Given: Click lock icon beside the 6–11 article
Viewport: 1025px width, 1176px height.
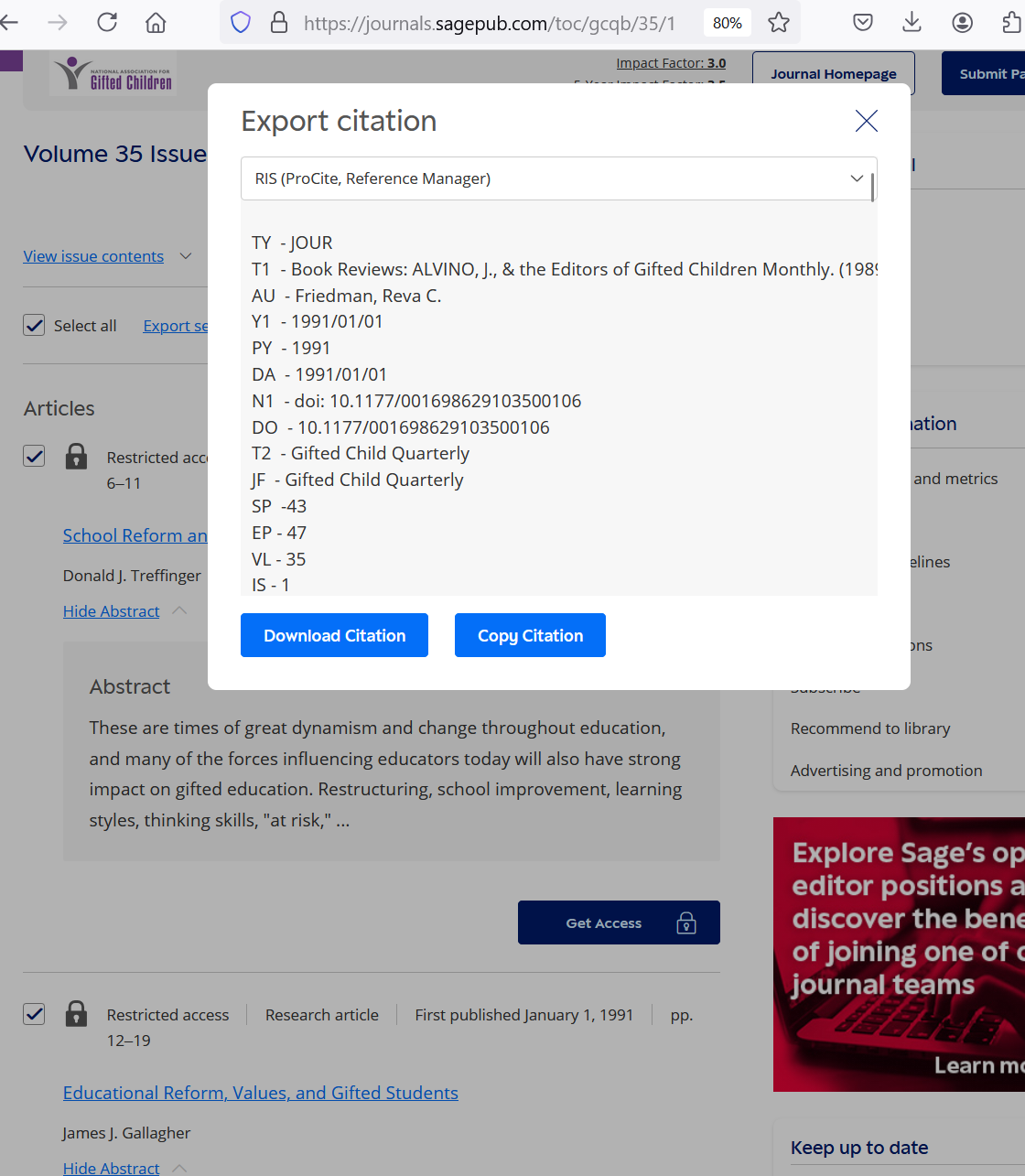Looking at the screenshot, I should [x=77, y=456].
